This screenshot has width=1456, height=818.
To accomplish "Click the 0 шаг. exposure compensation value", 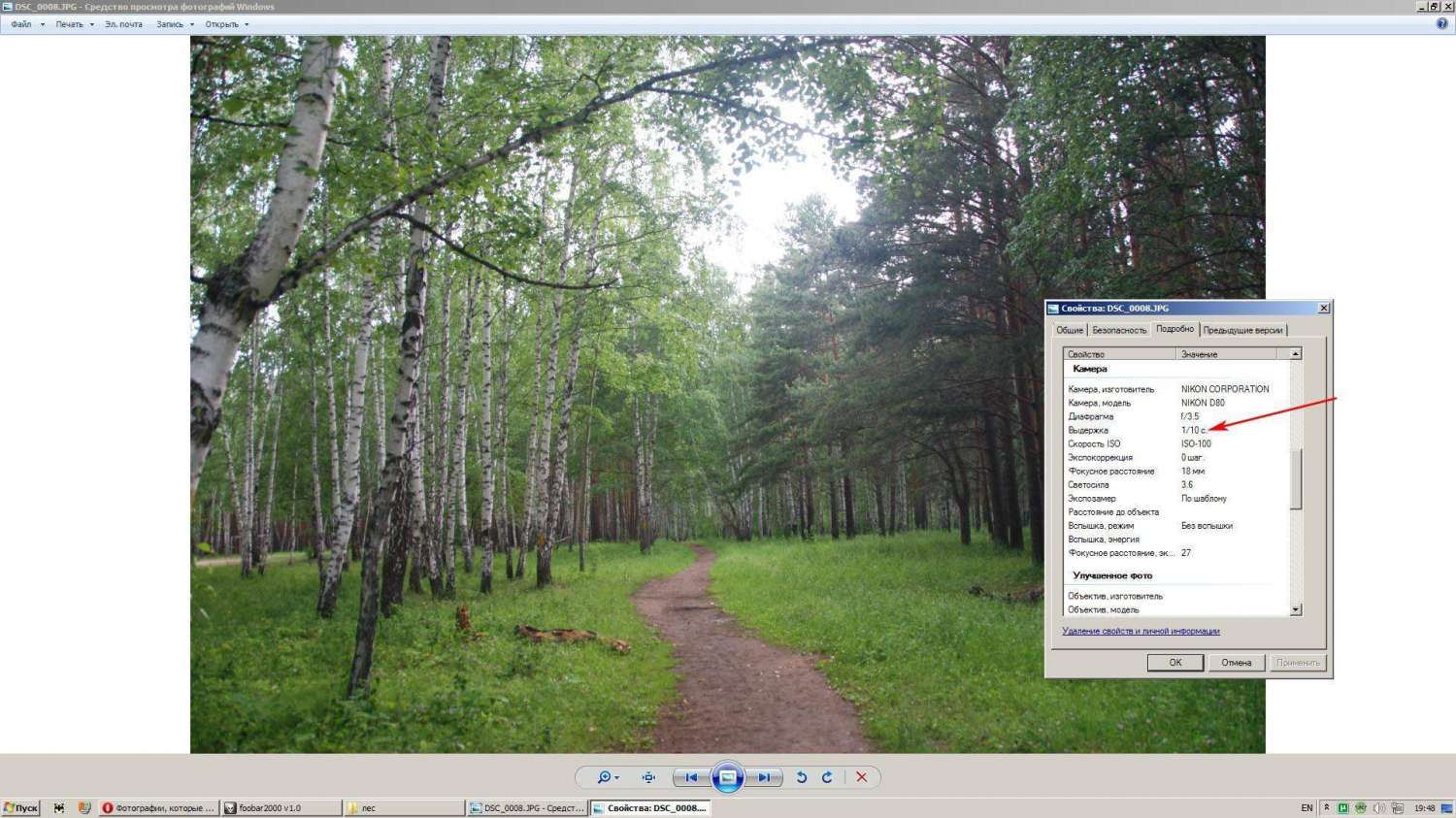I will 1192,457.
